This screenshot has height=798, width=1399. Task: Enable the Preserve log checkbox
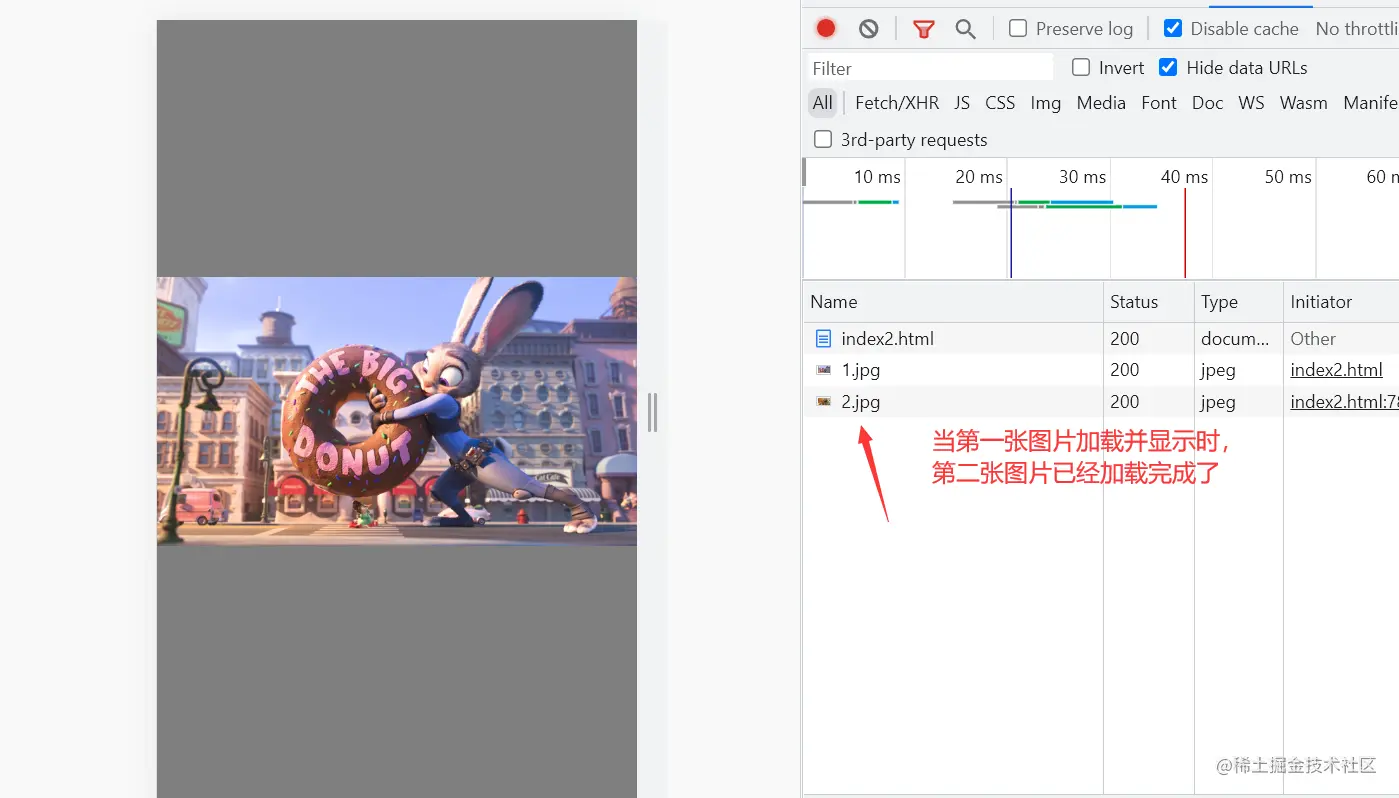(1017, 28)
